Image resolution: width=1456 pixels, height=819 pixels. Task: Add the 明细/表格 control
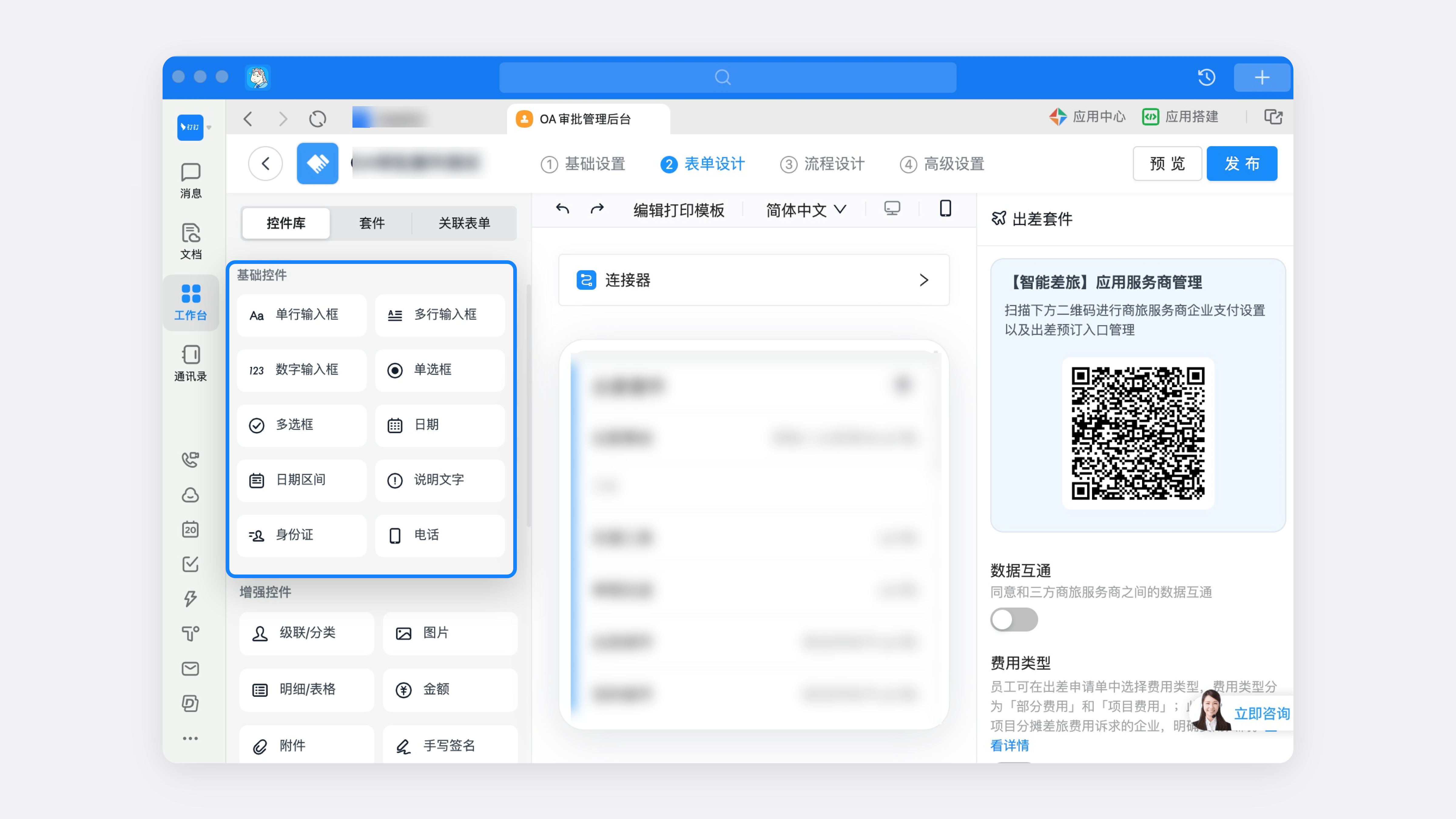306,689
